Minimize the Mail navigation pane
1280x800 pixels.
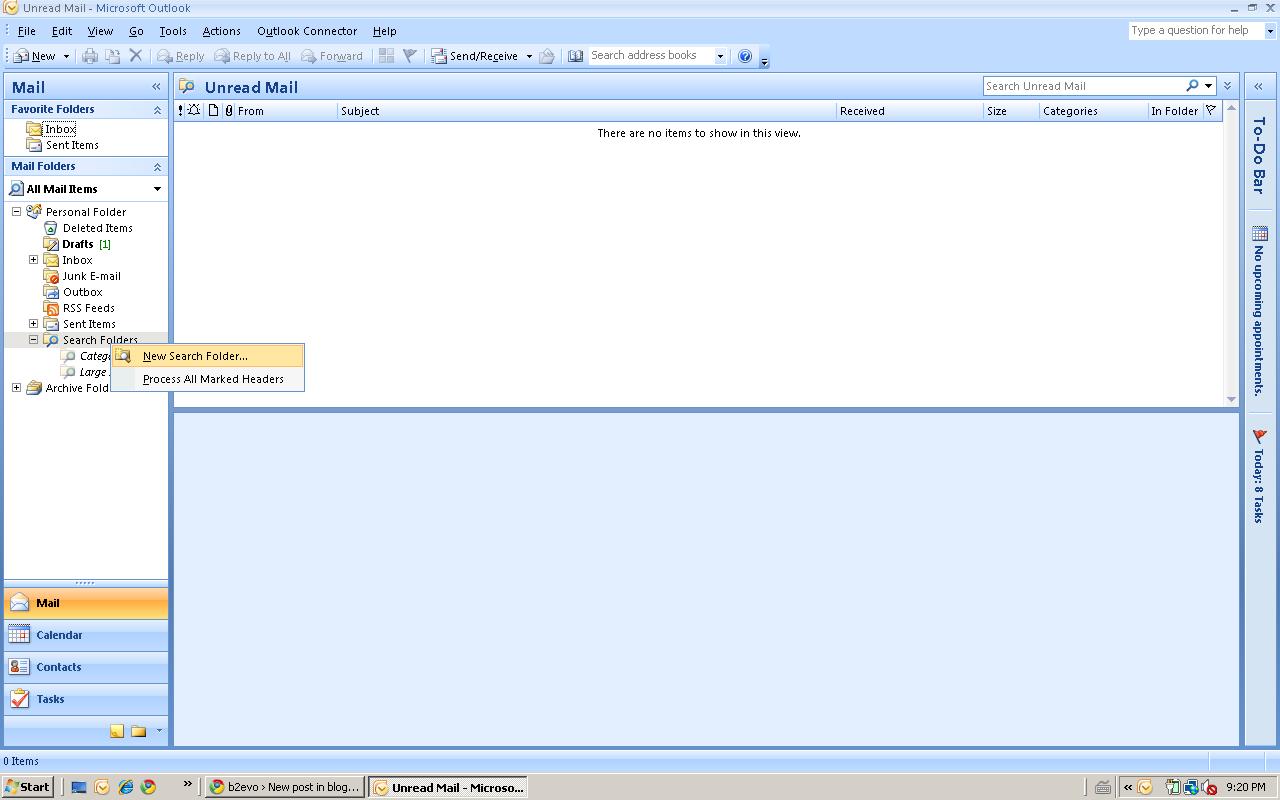point(156,87)
